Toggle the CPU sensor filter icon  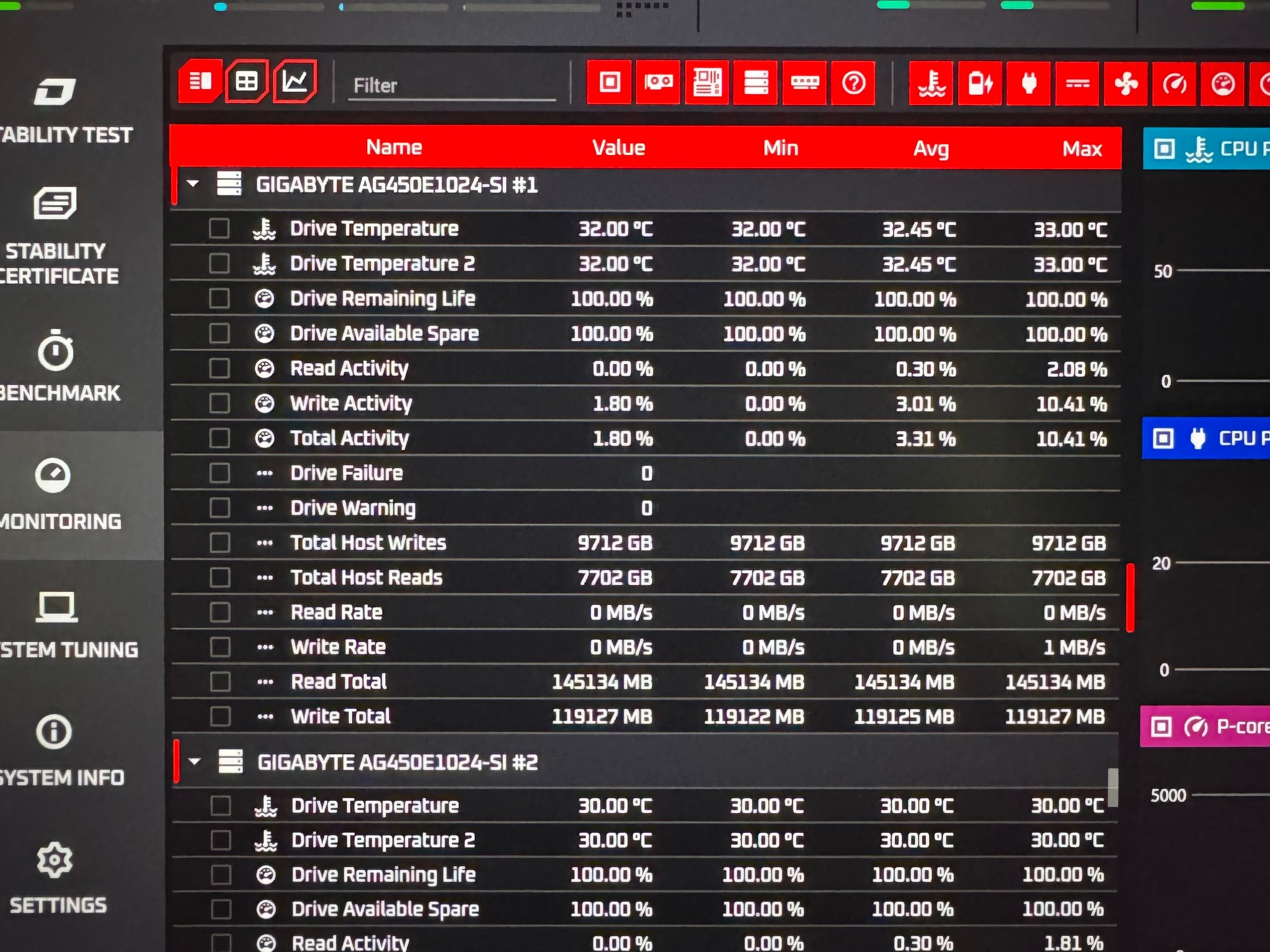point(610,82)
